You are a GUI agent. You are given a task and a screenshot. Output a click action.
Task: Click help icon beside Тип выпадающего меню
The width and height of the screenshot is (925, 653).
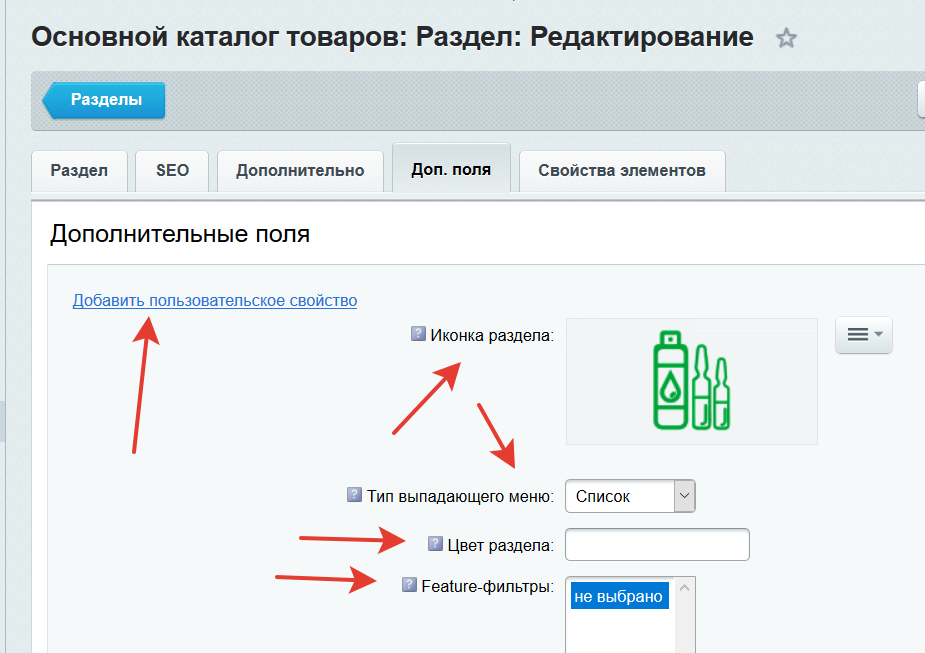pyautogui.click(x=354, y=495)
